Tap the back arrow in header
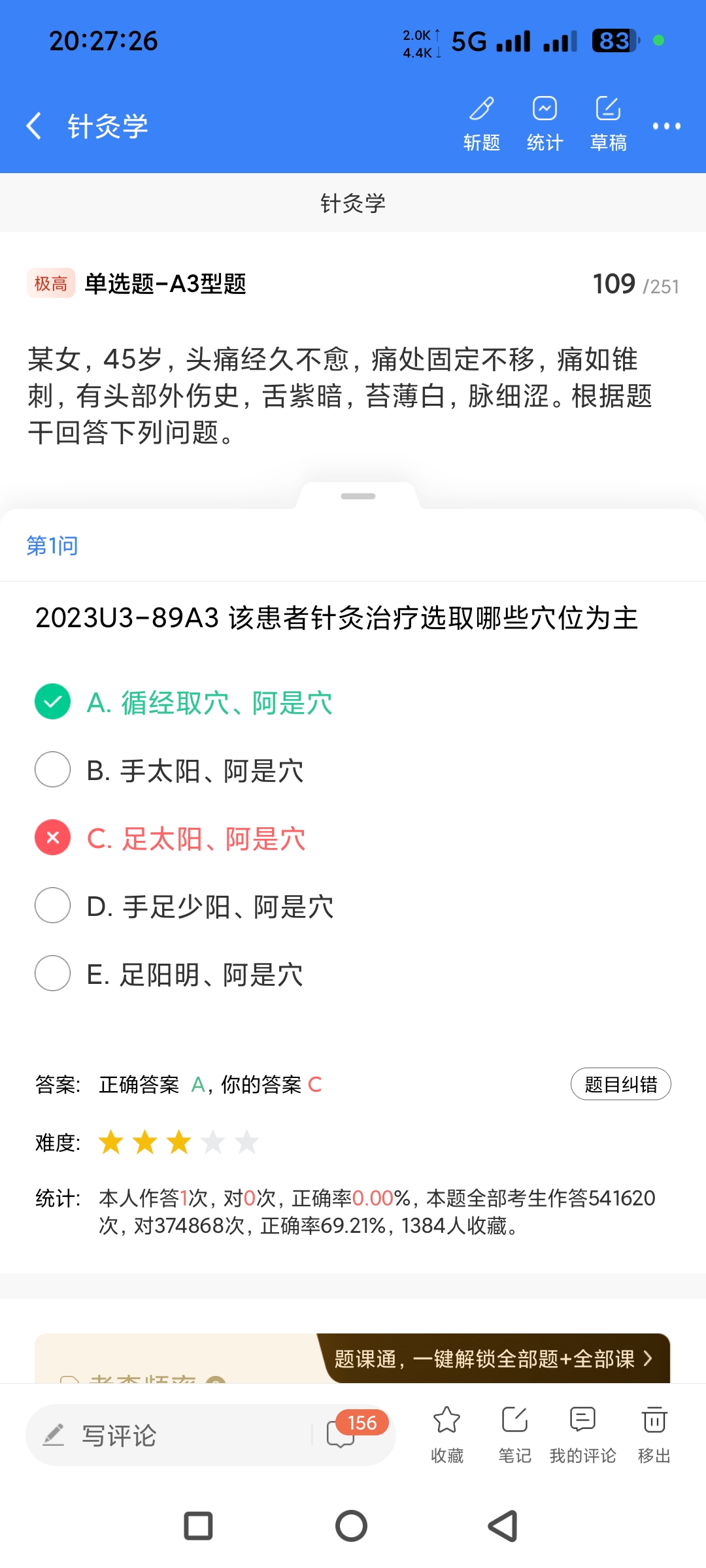Screen dimensions: 706x1568 (34, 125)
